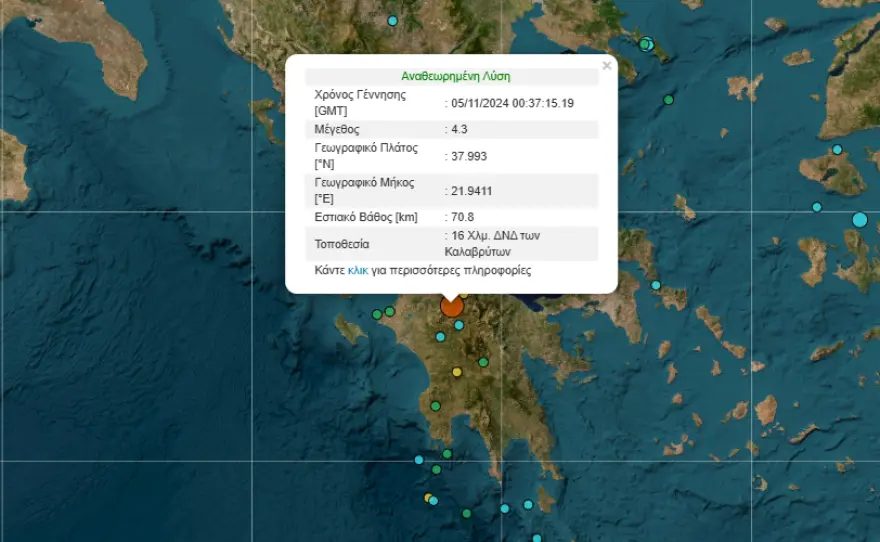
Task: Click the longitude value 21.9411
Action: pyautogui.click(x=472, y=190)
